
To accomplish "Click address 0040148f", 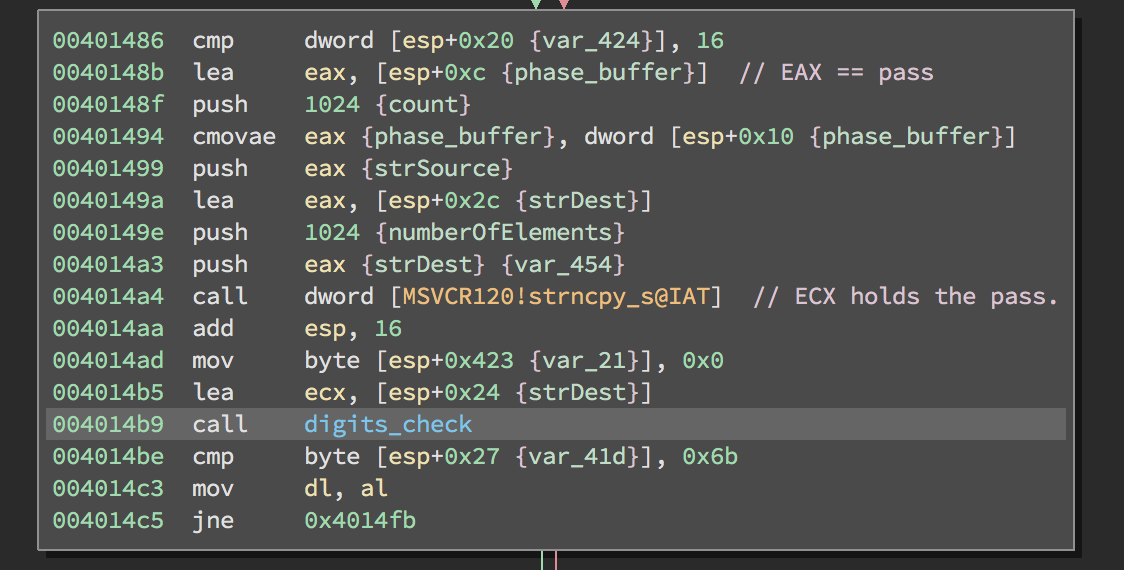I will [108, 105].
